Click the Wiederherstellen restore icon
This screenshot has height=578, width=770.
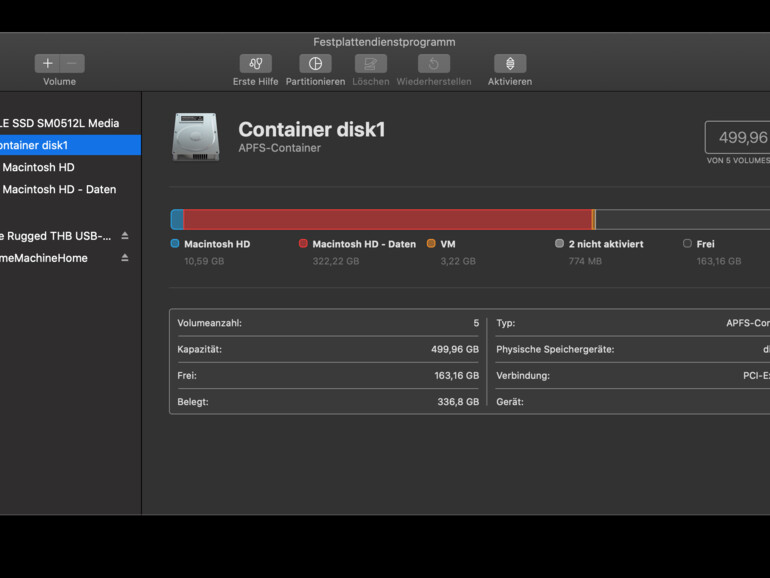[434, 63]
